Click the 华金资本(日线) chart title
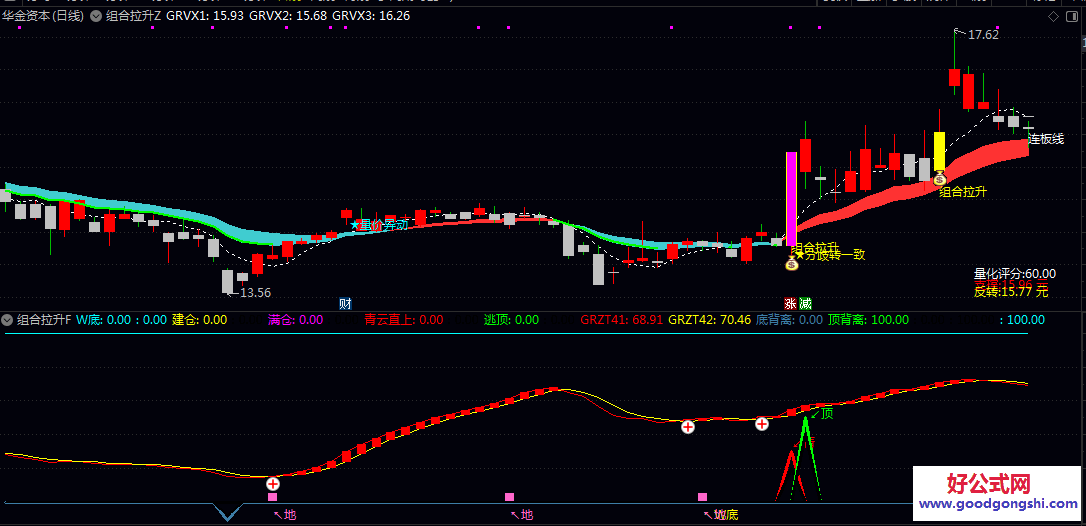The image size is (1086, 526). 43,15
